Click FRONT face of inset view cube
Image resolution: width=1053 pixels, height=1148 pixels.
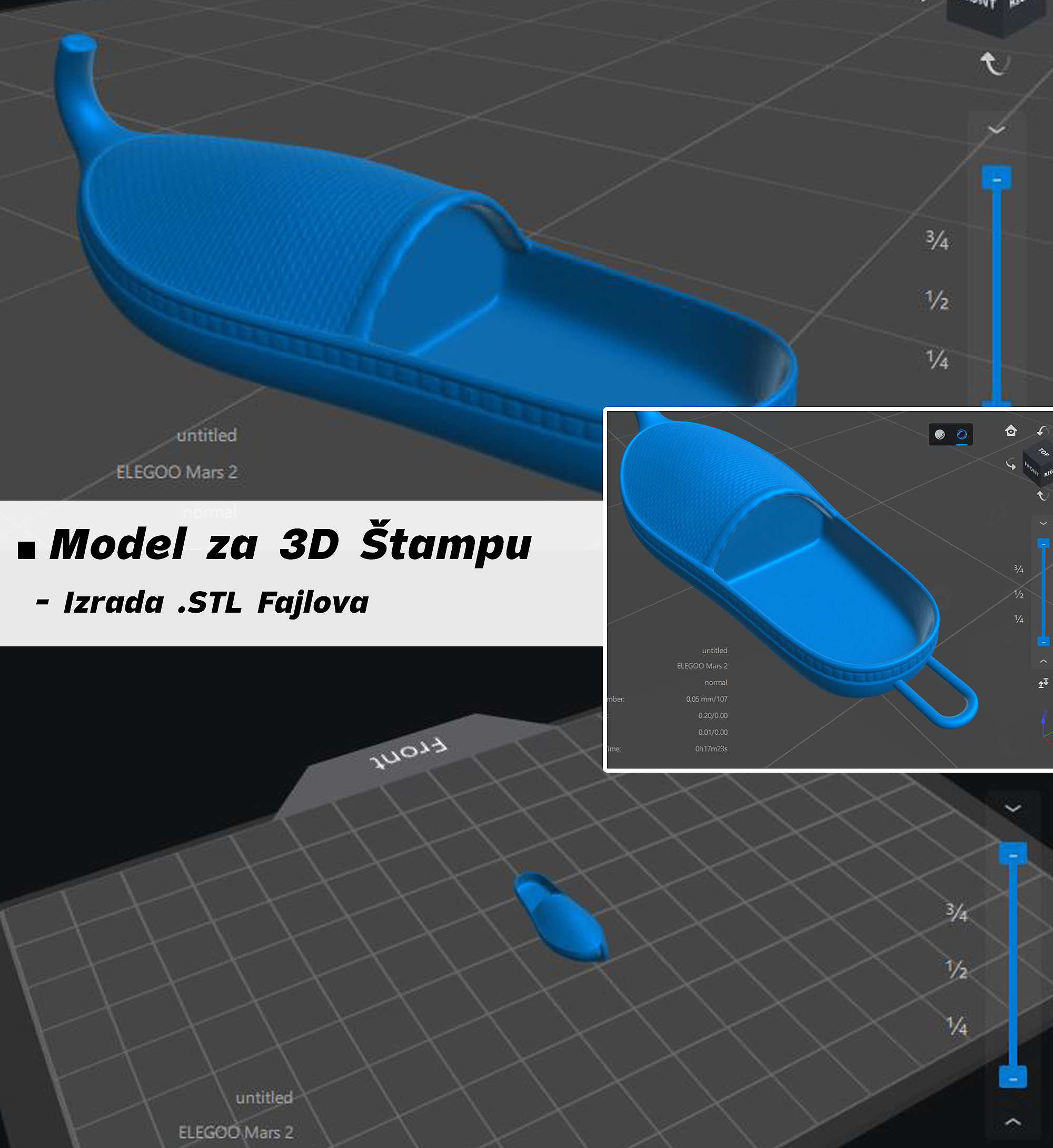point(1031,469)
